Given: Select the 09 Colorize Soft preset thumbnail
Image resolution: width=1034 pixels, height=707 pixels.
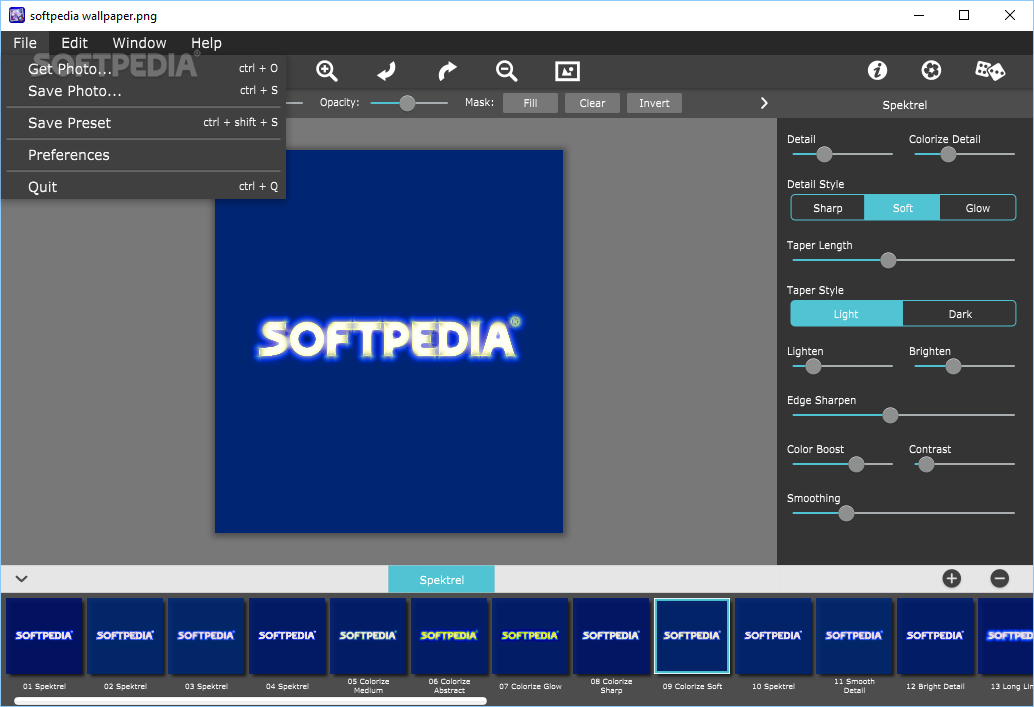Looking at the screenshot, I should 692,636.
